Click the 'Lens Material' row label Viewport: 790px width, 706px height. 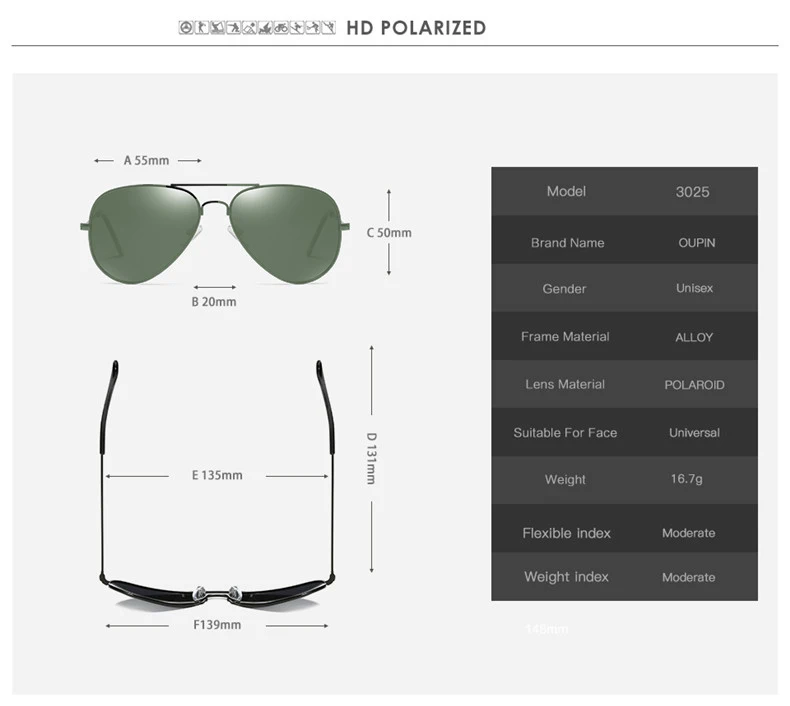pyautogui.click(x=565, y=384)
